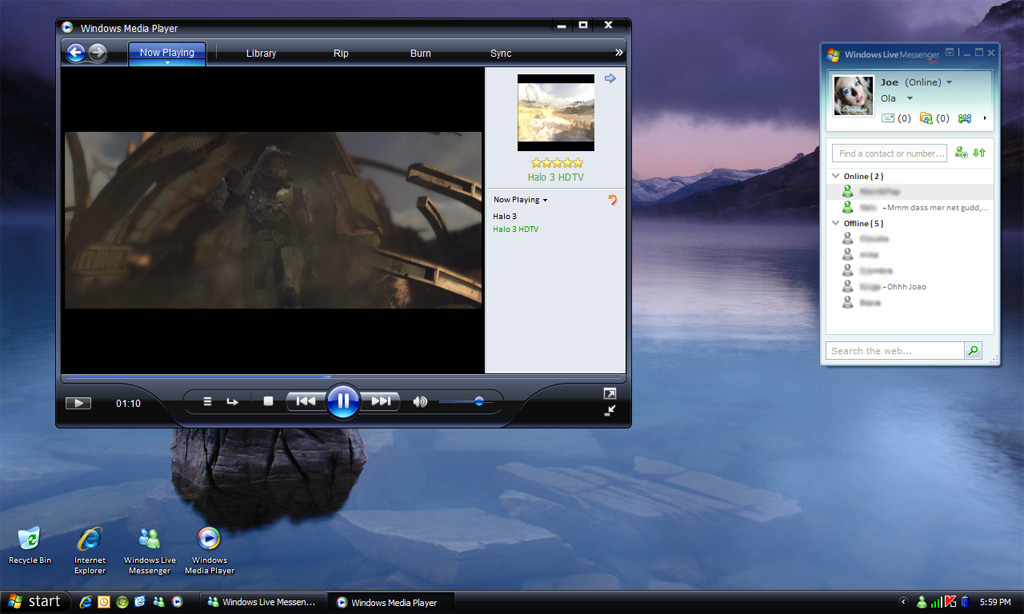Open the Burn tab
Screen dimensions: 1024x614
click(x=421, y=53)
